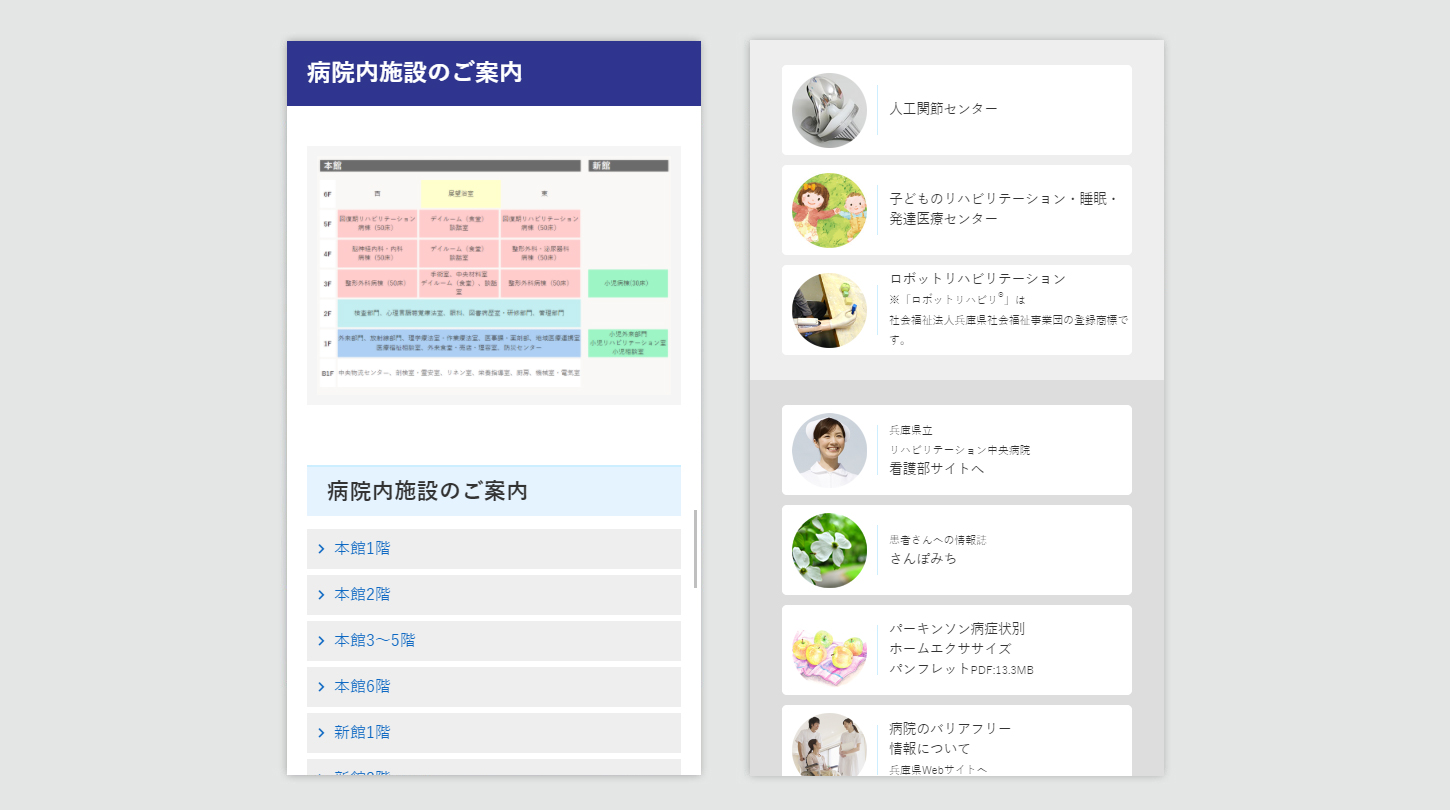The width and height of the screenshot is (1450, 810).
Task: Open the 新館1階 floor link
Action: (494, 733)
